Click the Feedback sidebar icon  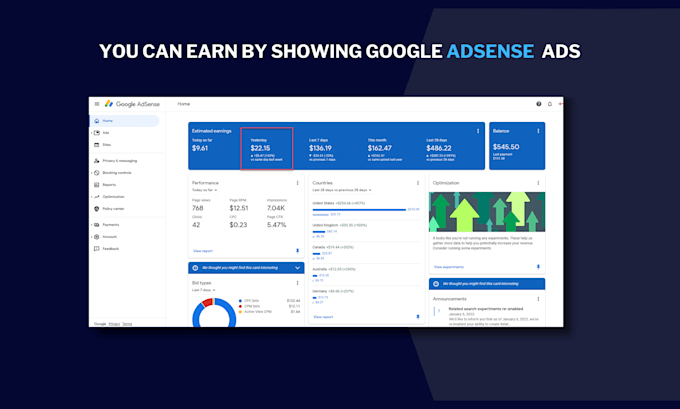[97, 249]
